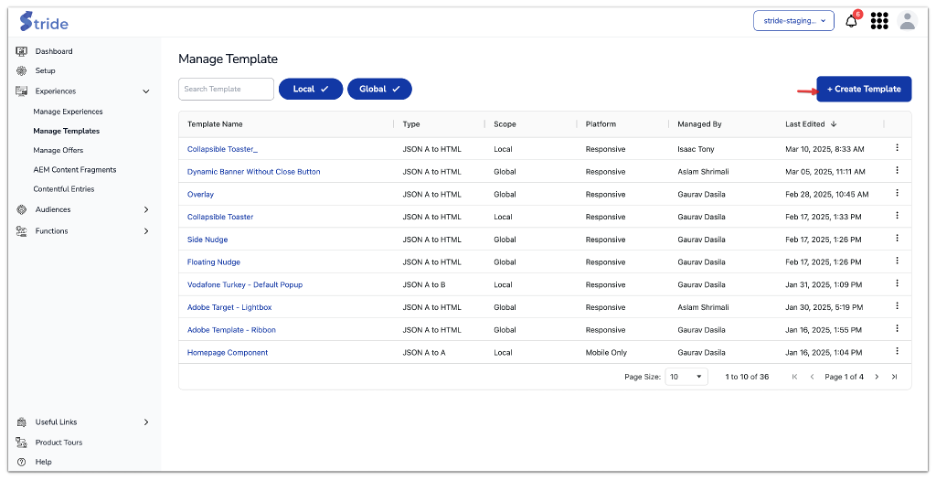936x480 pixels.
Task: Open the Homepage Component template link
Action: tap(227, 353)
